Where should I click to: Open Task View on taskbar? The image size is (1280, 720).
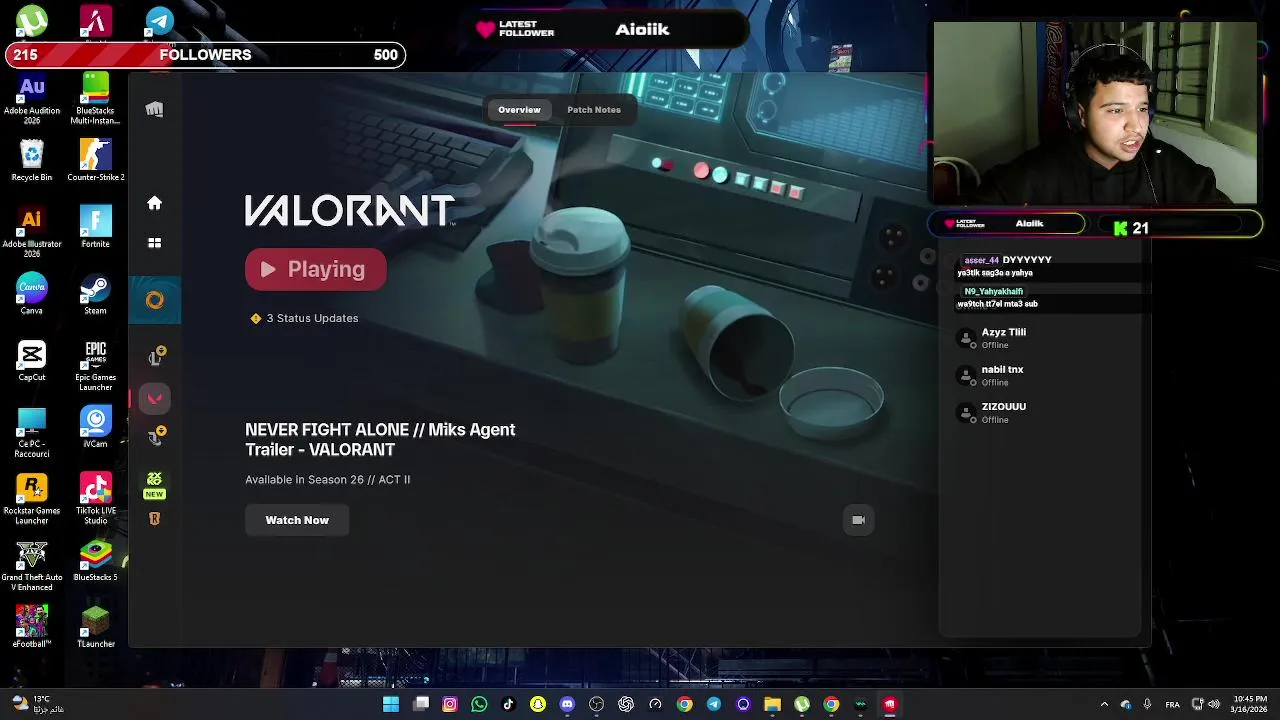pyautogui.click(x=421, y=704)
